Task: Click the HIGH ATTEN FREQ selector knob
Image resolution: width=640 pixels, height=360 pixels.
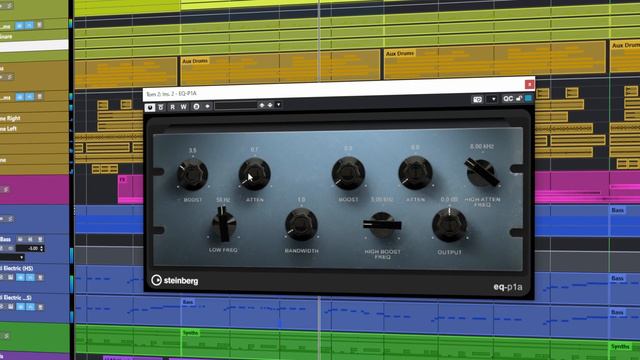Action: [x=482, y=172]
